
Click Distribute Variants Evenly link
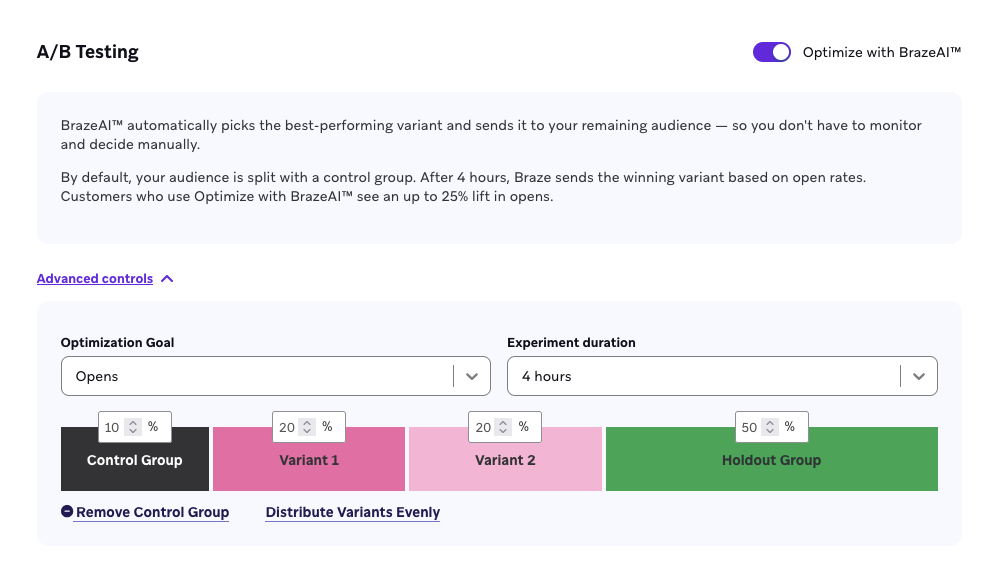coord(353,513)
